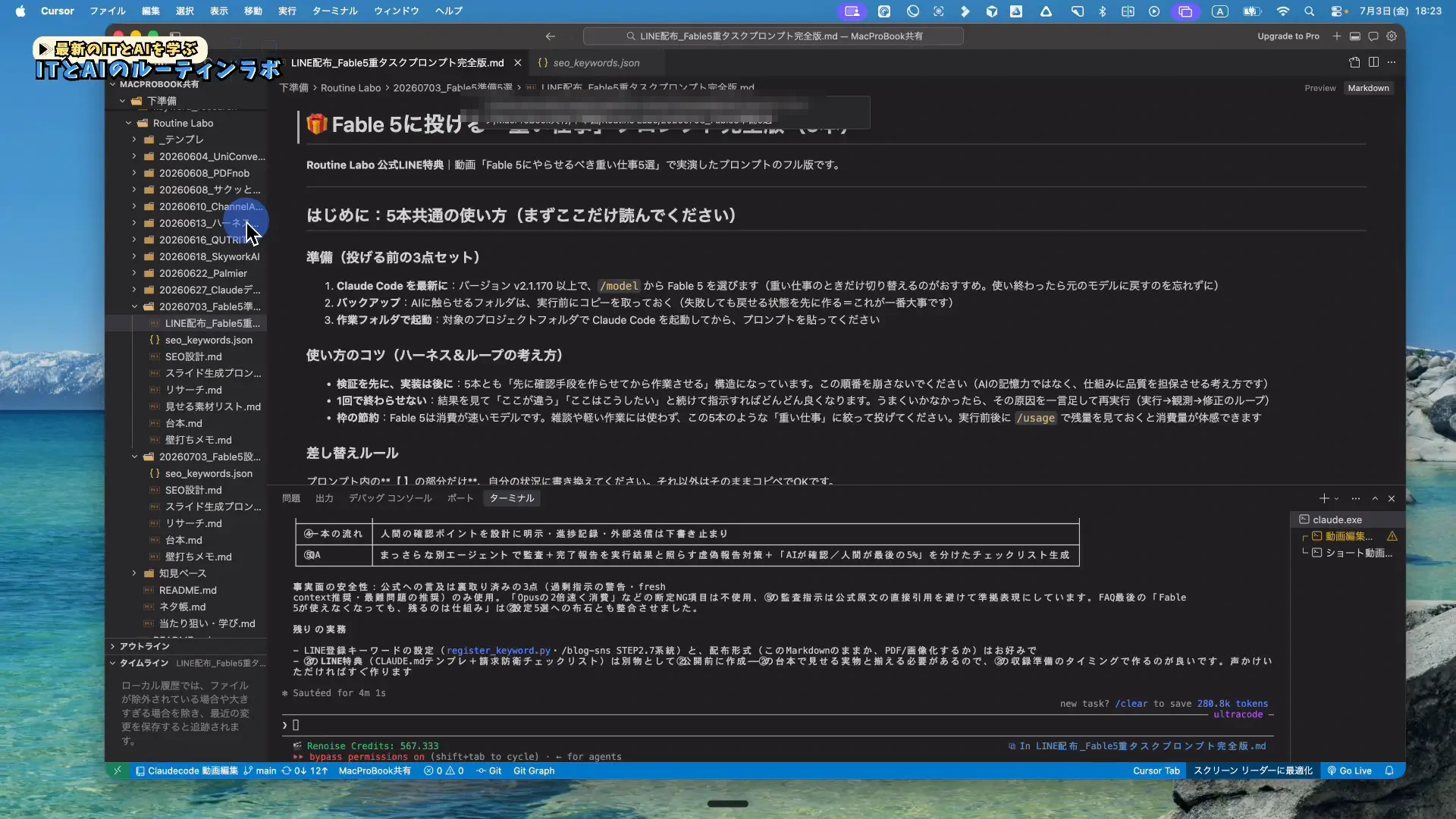This screenshot has height=819, width=1456.
Task: Open the settings gear icon in title bar
Action: click(x=1392, y=36)
